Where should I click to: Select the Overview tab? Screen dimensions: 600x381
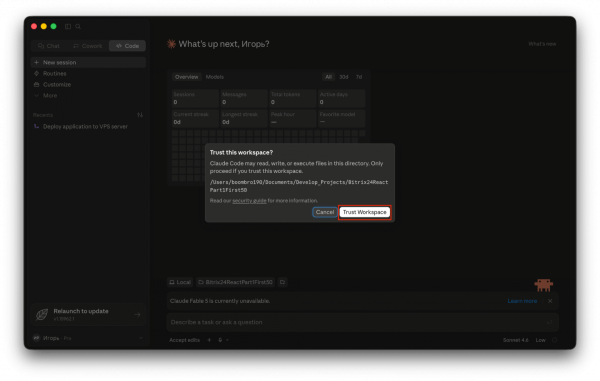point(186,77)
